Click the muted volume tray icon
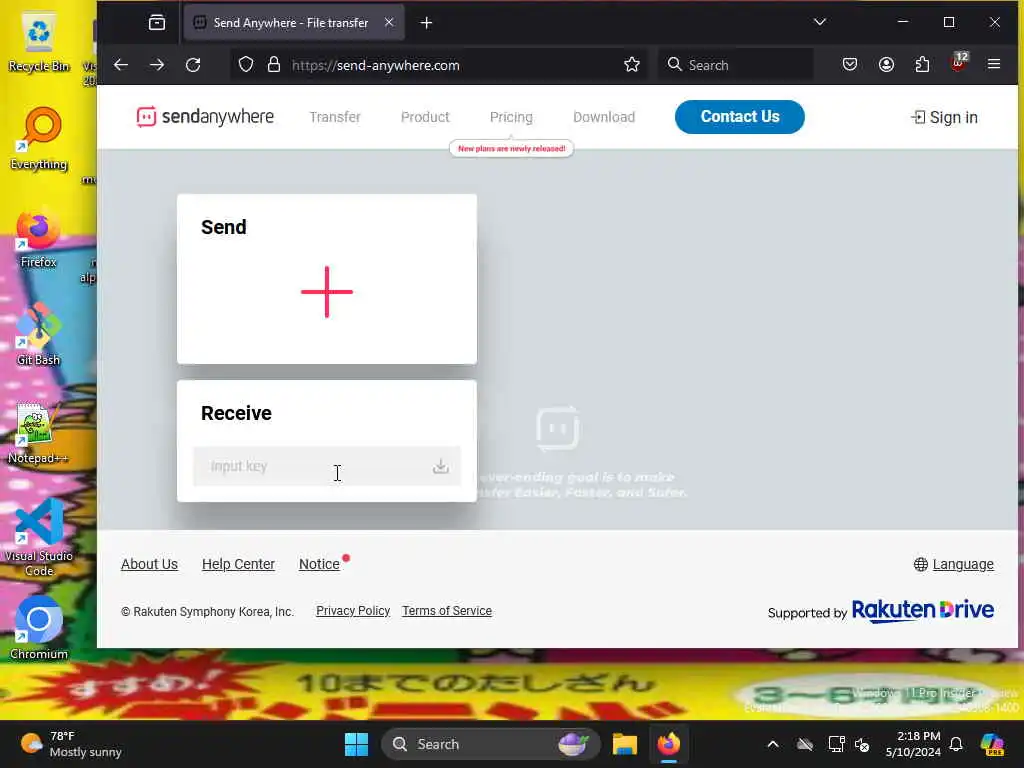Viewport: 1024px width, 768px height. coord(863,744)
